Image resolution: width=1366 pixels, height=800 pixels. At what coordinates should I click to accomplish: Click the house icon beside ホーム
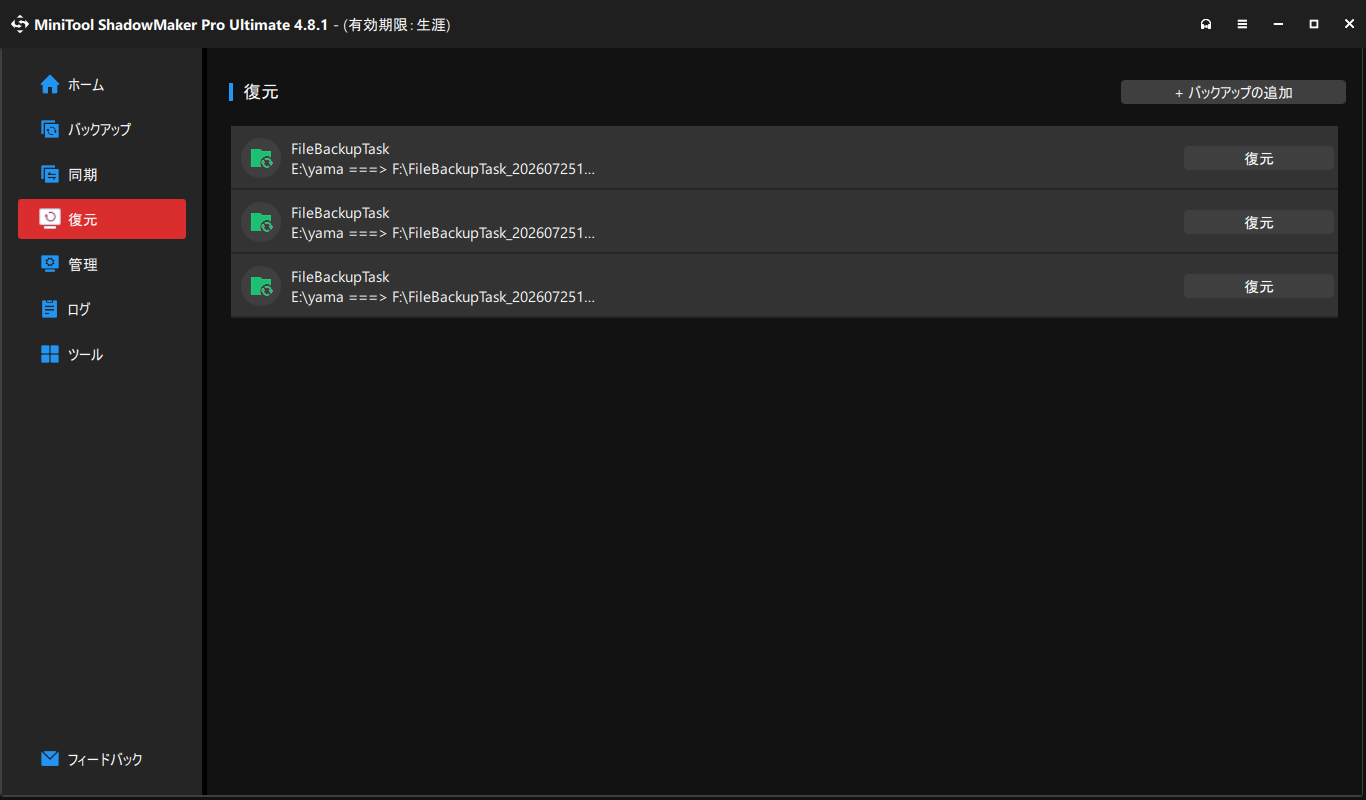click(x=50, y=85)
